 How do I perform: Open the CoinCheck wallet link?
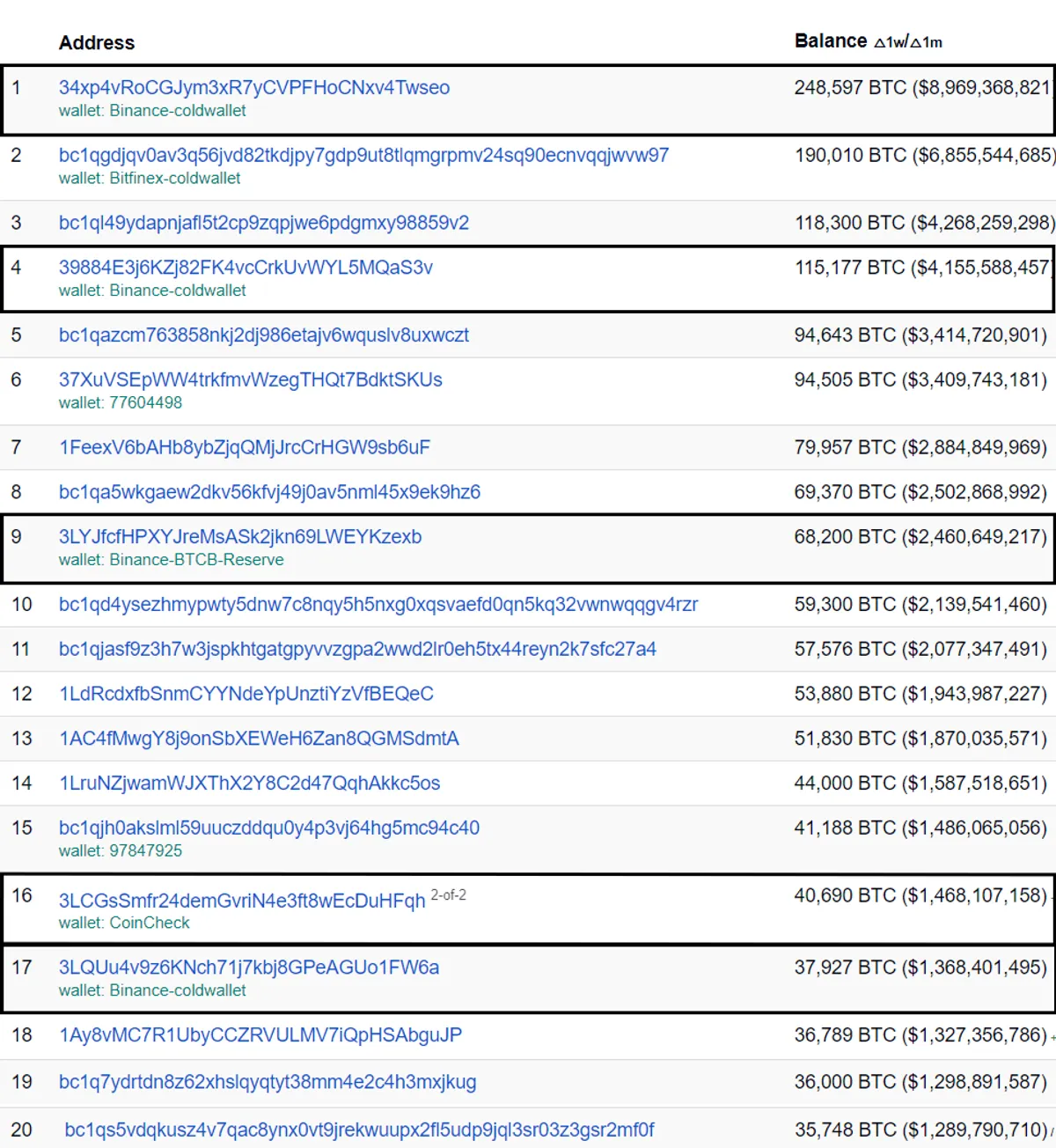coord(150,924)
